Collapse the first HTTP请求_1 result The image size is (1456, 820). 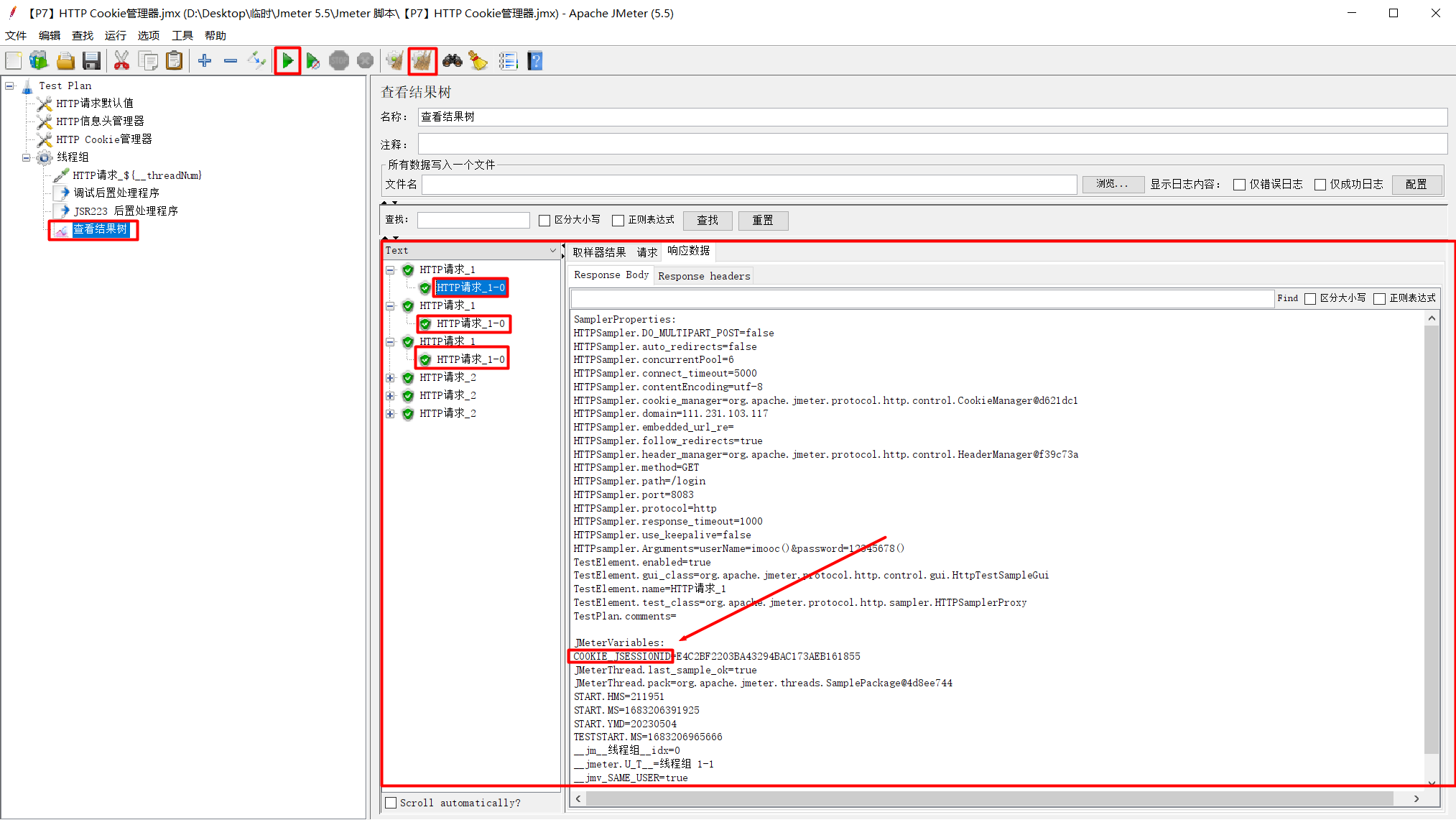pyautogui.click(x=390, y=270)
